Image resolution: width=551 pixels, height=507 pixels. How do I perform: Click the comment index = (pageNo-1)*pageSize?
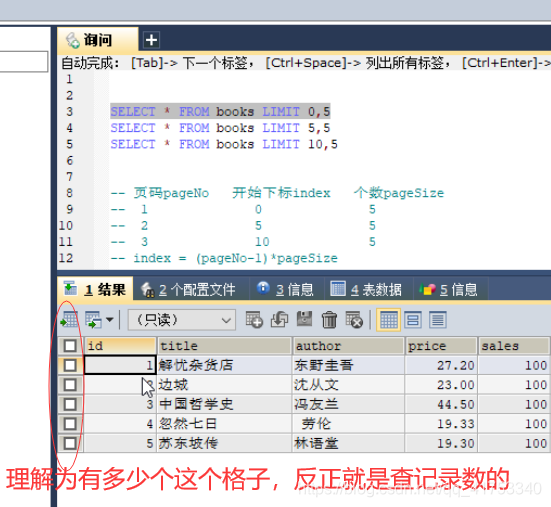(x=224, y=258)
